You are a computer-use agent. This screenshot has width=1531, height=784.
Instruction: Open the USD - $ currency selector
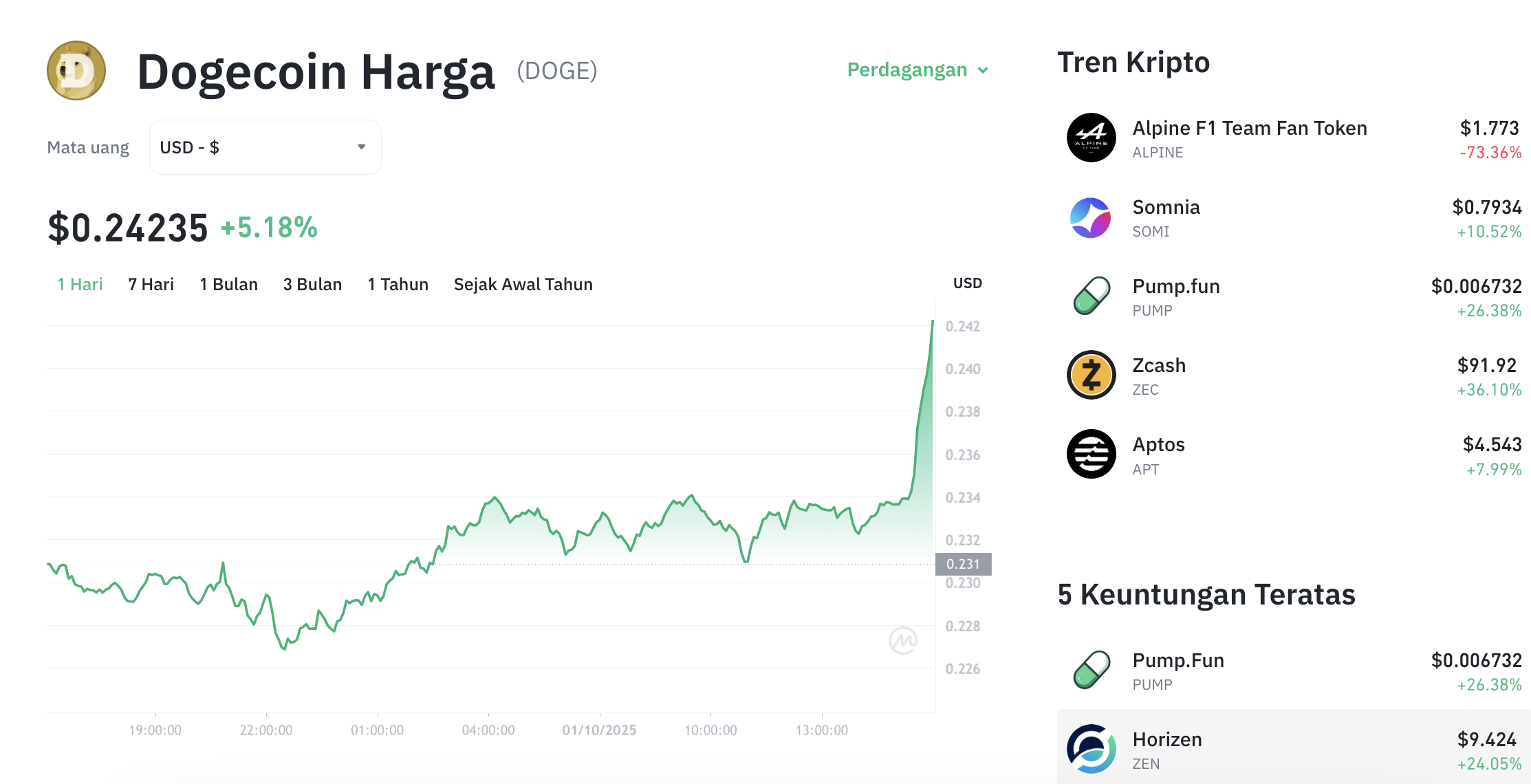[x=265, y=147]
